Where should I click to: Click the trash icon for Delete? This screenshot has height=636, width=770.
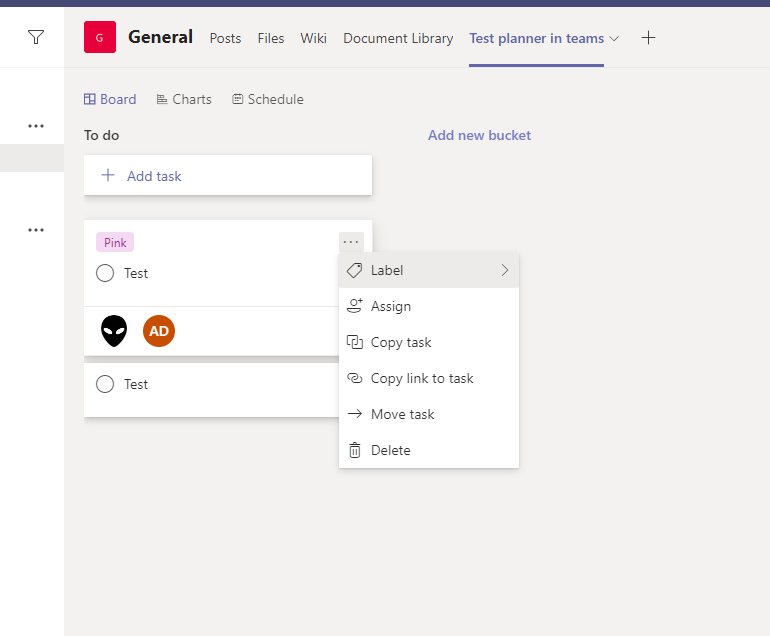coord(355,450)
